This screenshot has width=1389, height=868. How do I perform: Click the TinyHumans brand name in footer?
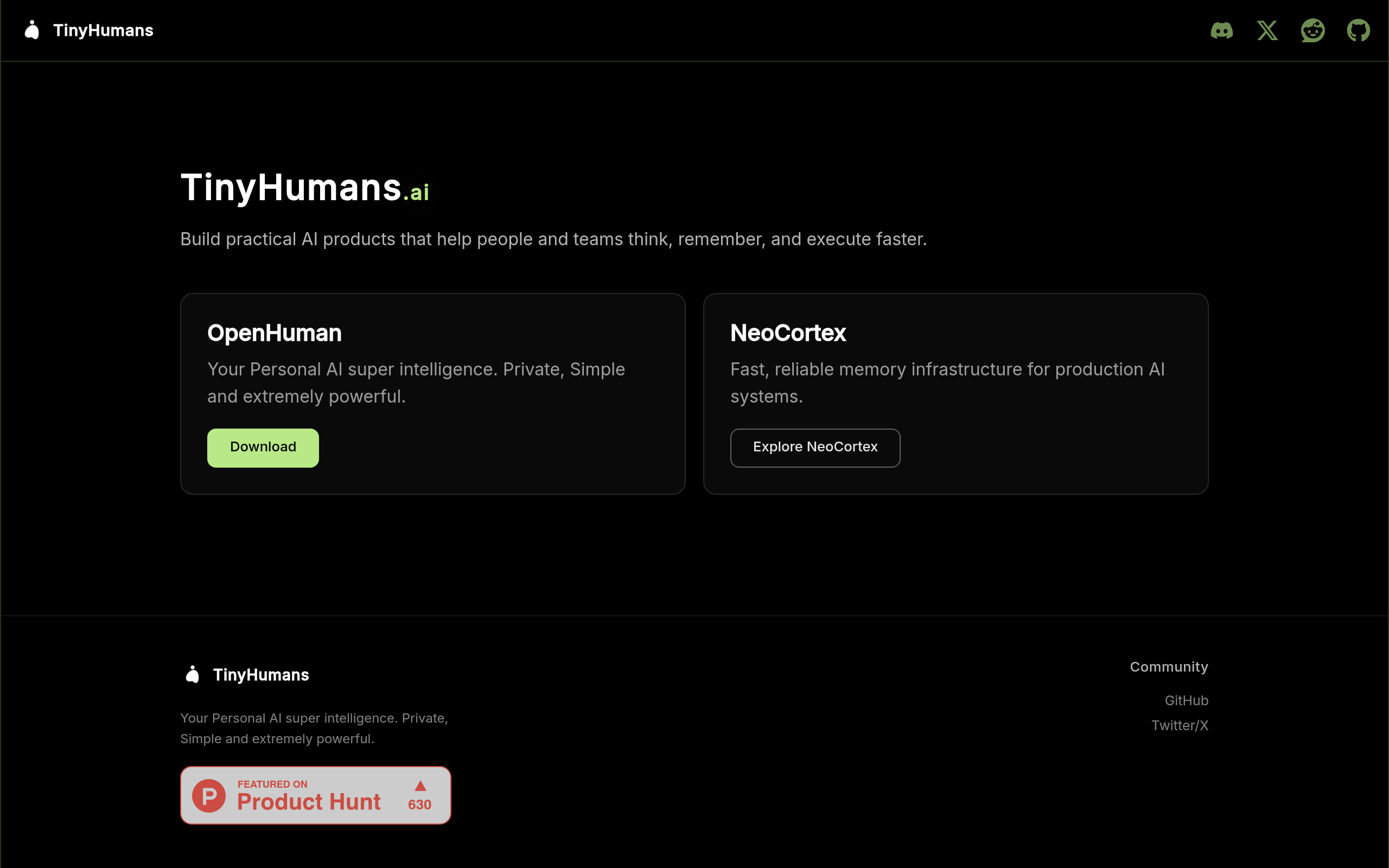point(261,675)
